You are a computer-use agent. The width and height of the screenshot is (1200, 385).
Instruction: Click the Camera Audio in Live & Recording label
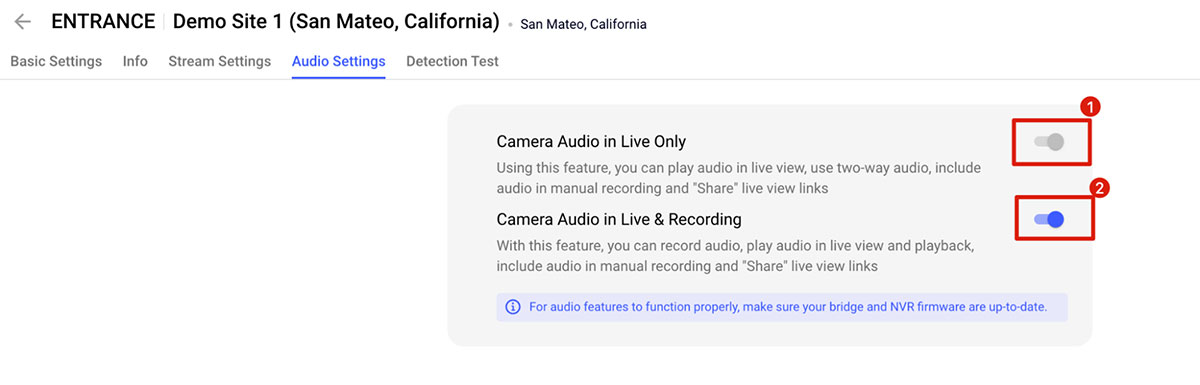[619, 218]
